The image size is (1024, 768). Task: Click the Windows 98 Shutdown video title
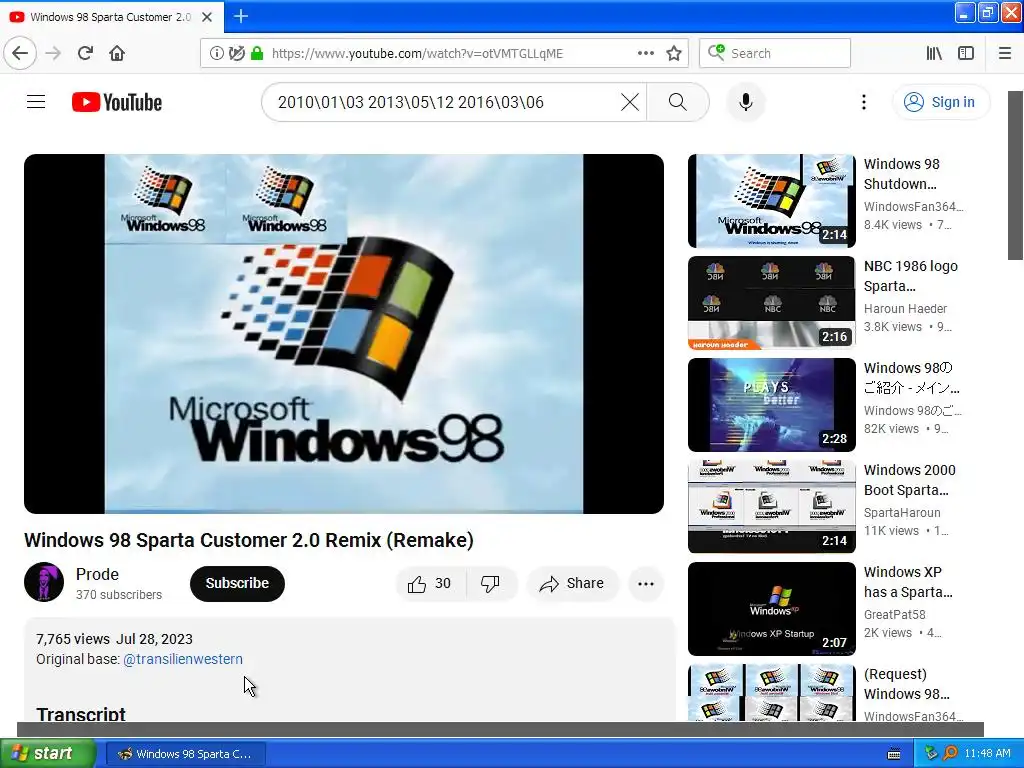tap(902, 174)
